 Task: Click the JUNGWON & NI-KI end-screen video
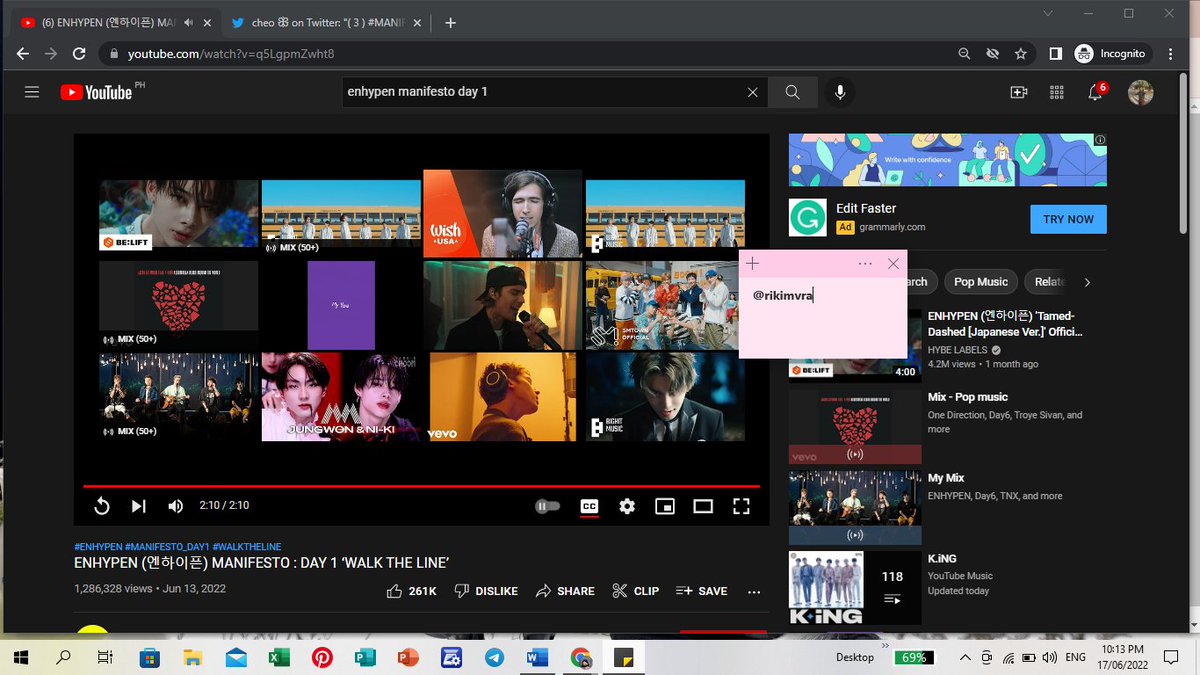(341, 397)
